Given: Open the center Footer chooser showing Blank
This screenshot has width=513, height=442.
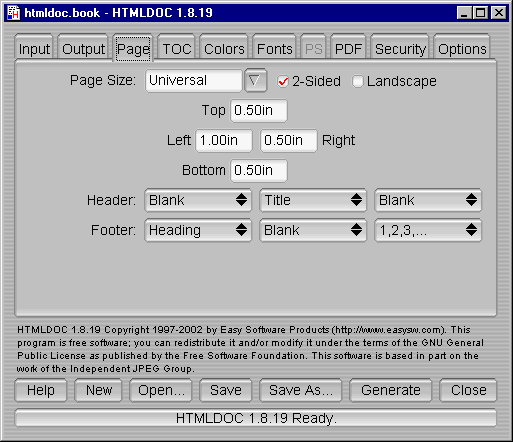Looking at the screenshot, I should (313, 230).
